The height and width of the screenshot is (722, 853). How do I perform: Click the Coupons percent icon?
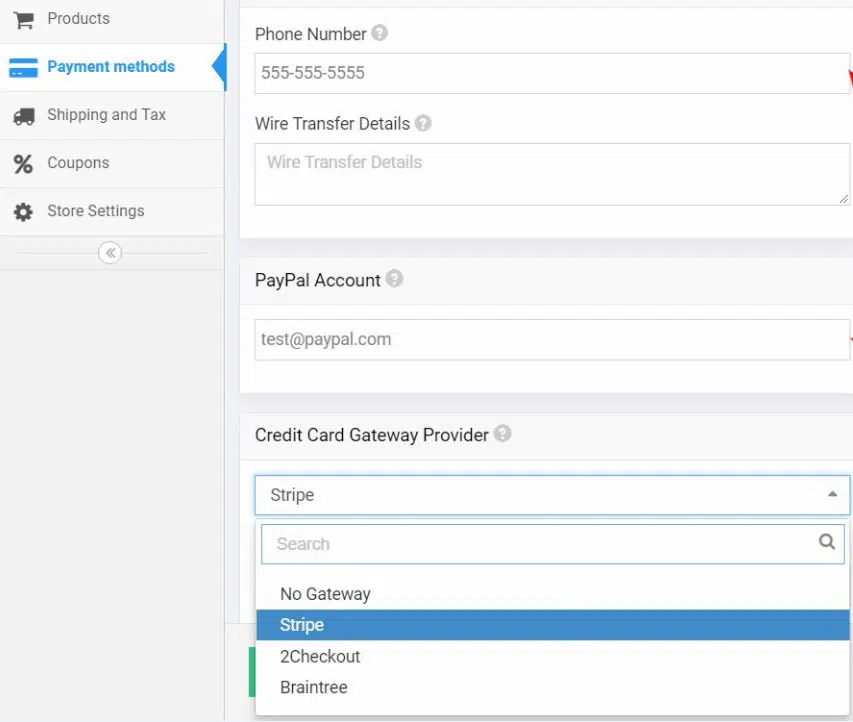[23, 163]
